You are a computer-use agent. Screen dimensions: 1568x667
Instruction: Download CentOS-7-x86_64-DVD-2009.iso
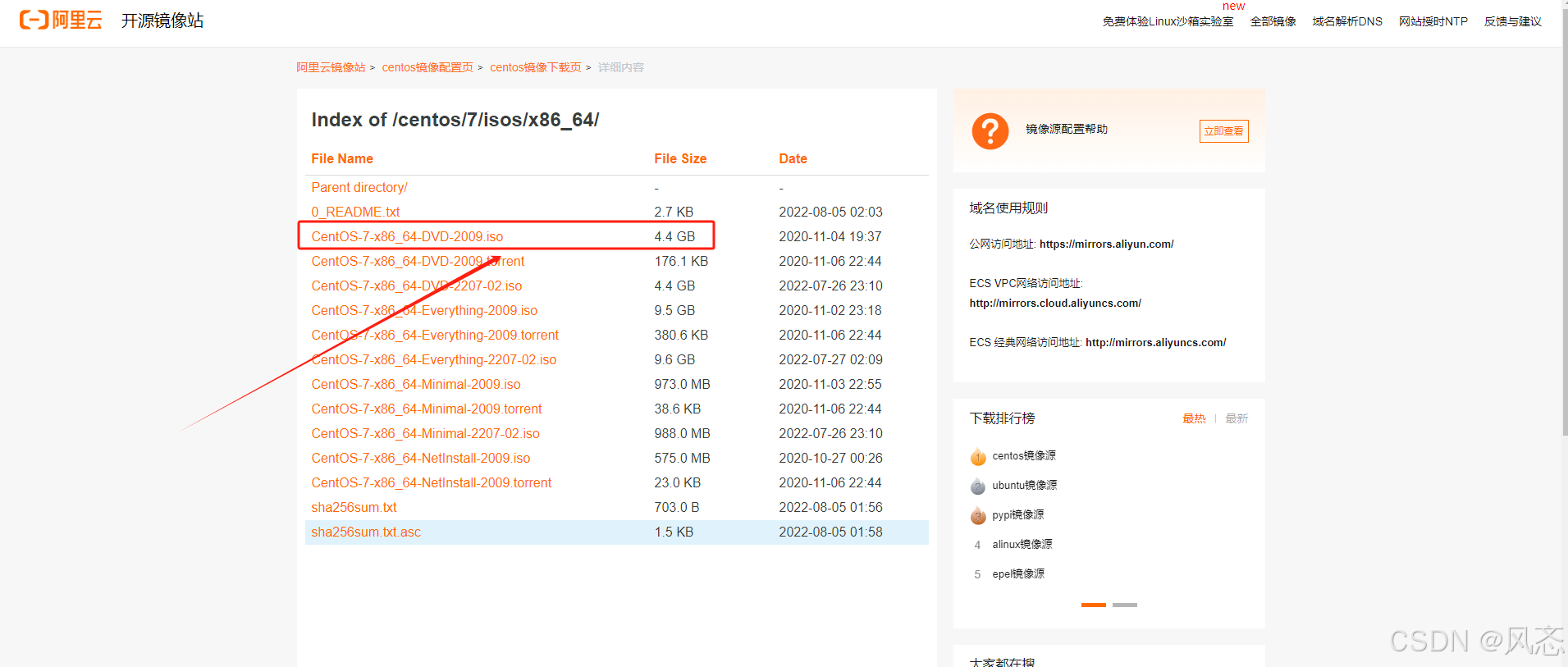coord(407,236)
